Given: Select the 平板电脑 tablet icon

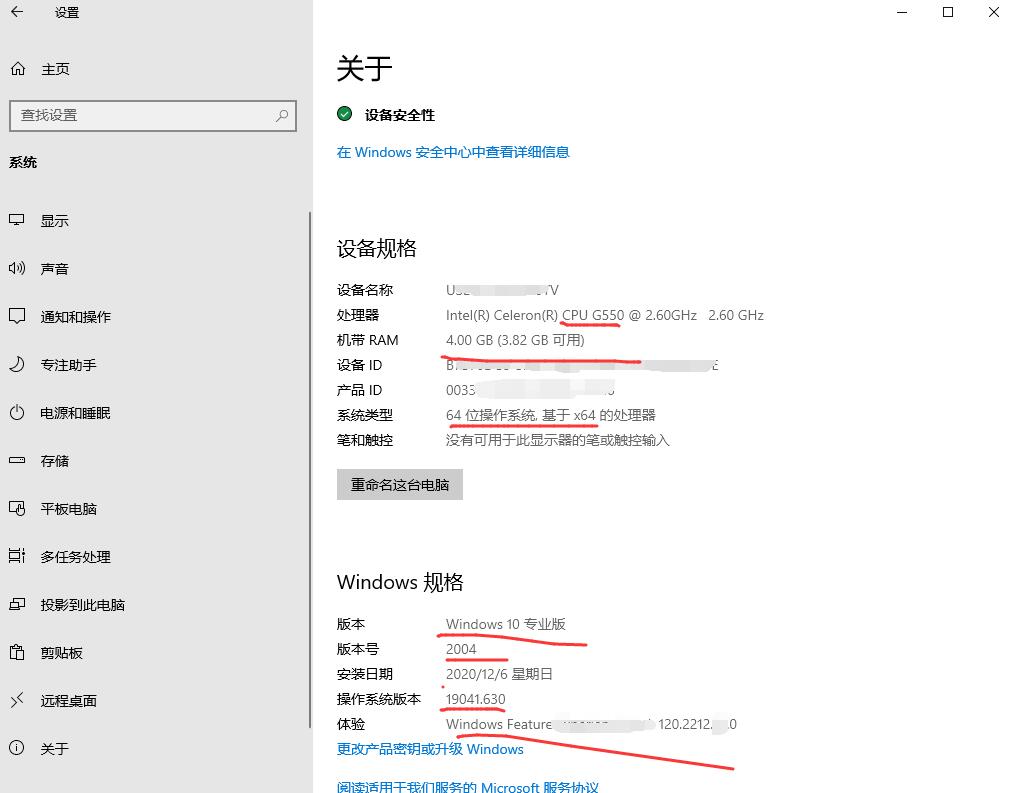Looking at the screenshot, I should [17, 508].
